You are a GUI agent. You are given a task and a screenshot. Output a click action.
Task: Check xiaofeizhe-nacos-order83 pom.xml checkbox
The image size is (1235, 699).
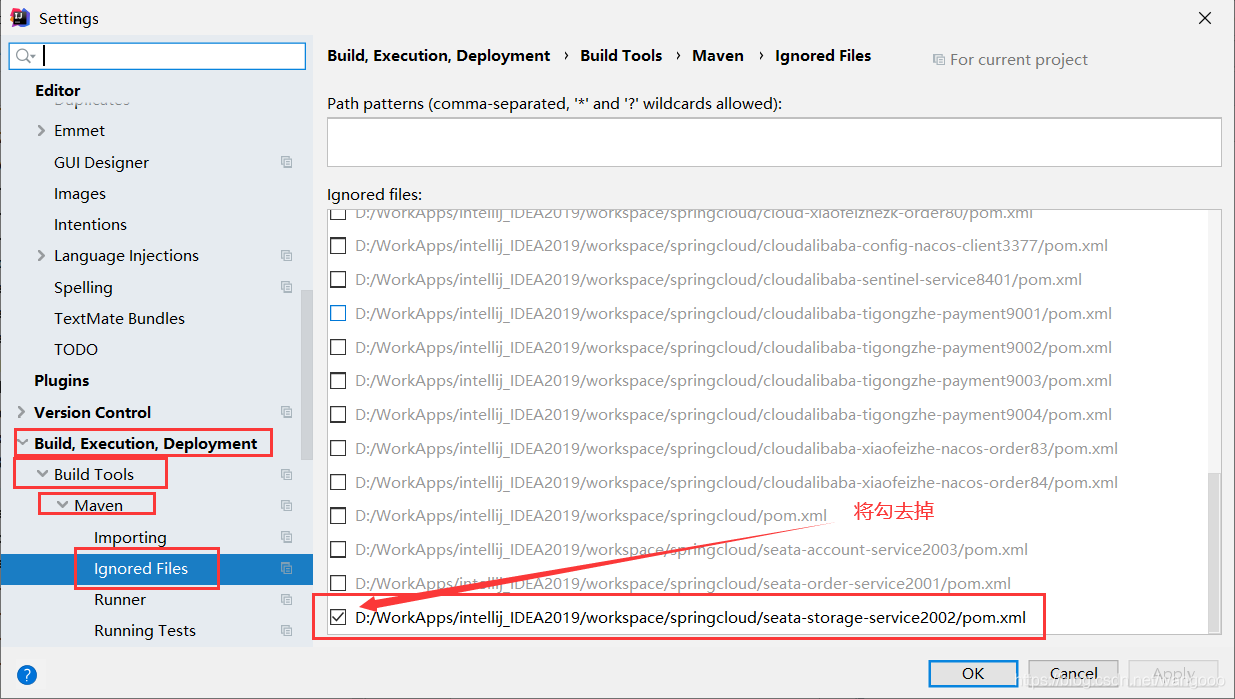tap(338, 448)
